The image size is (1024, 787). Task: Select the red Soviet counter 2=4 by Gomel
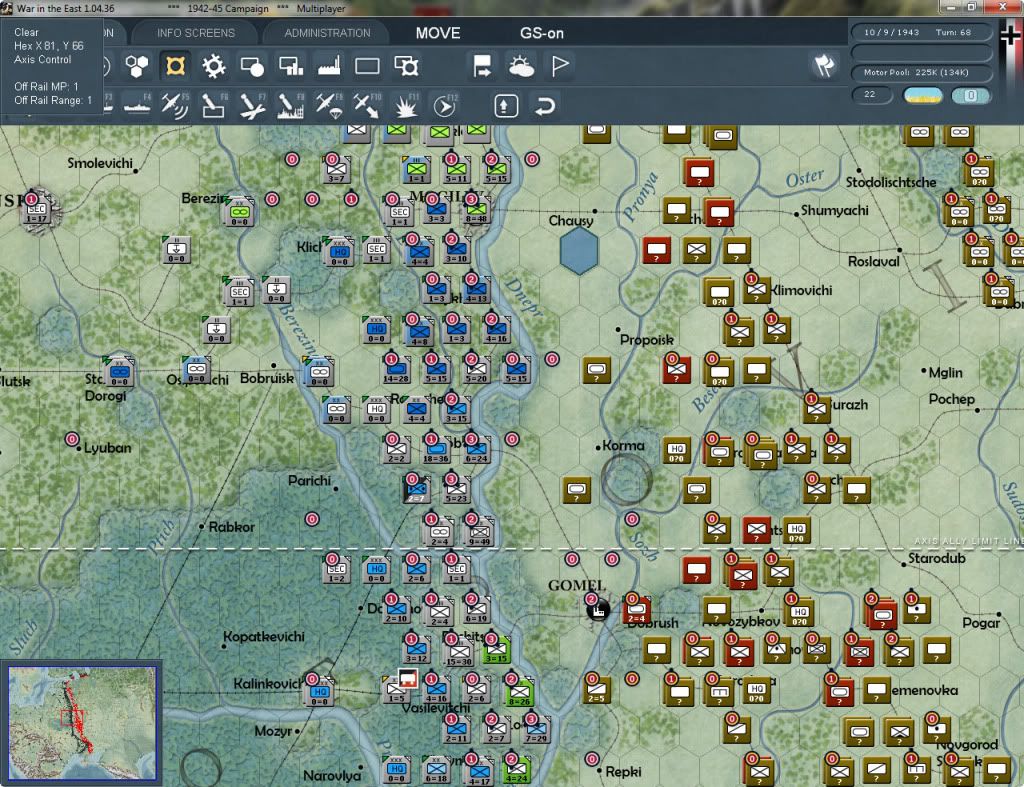coord(636,610)
